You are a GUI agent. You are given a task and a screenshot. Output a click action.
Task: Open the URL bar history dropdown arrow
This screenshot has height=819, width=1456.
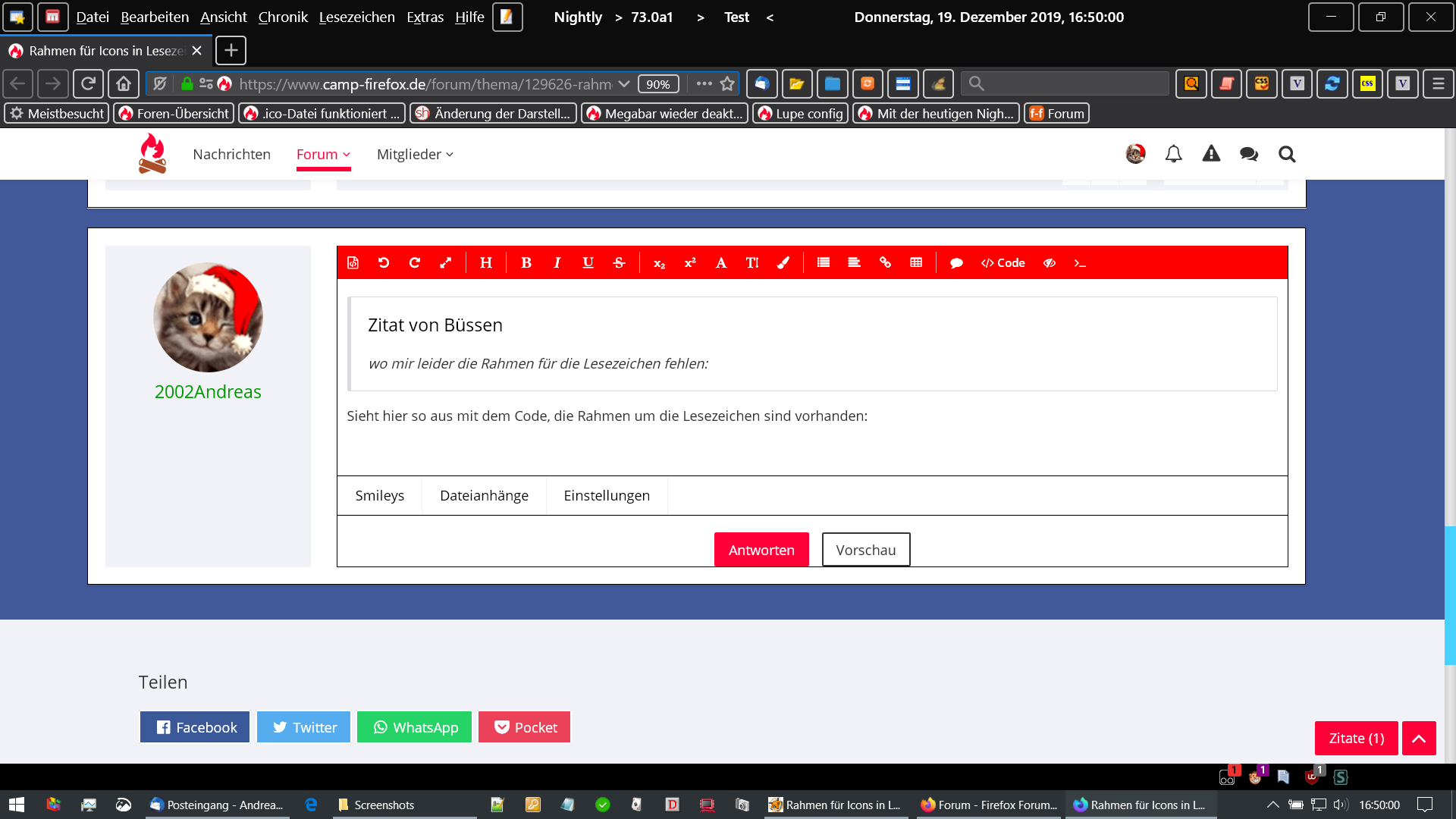tap(623, 84)
